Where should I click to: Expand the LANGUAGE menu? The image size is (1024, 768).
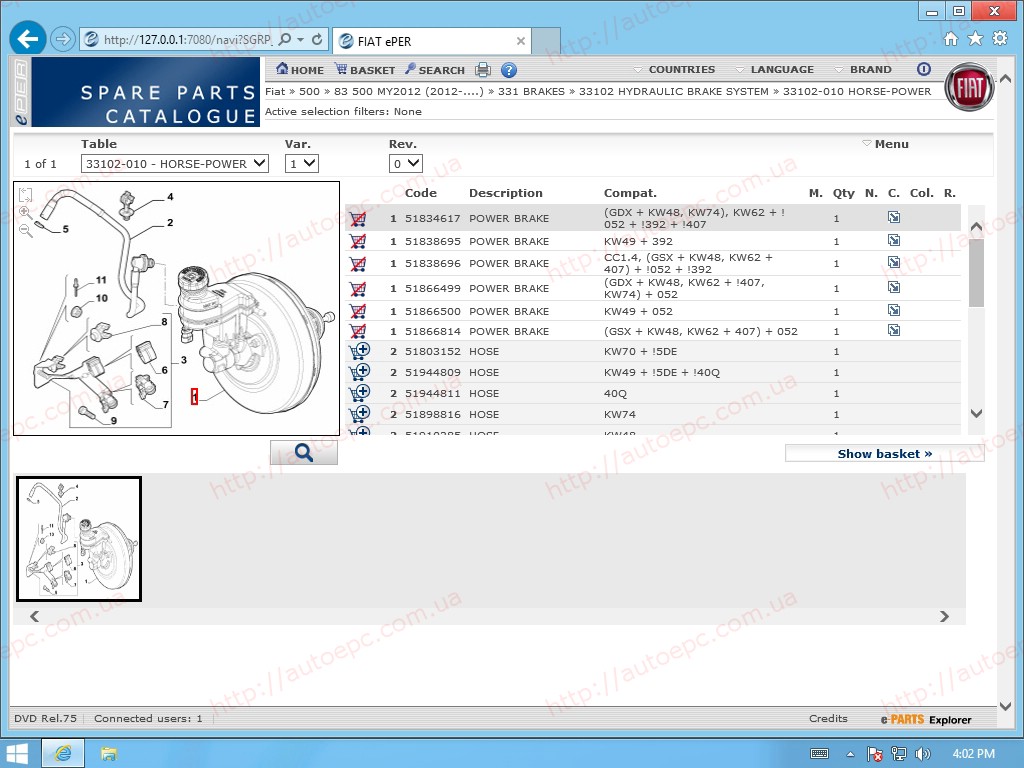pos(775,69)
